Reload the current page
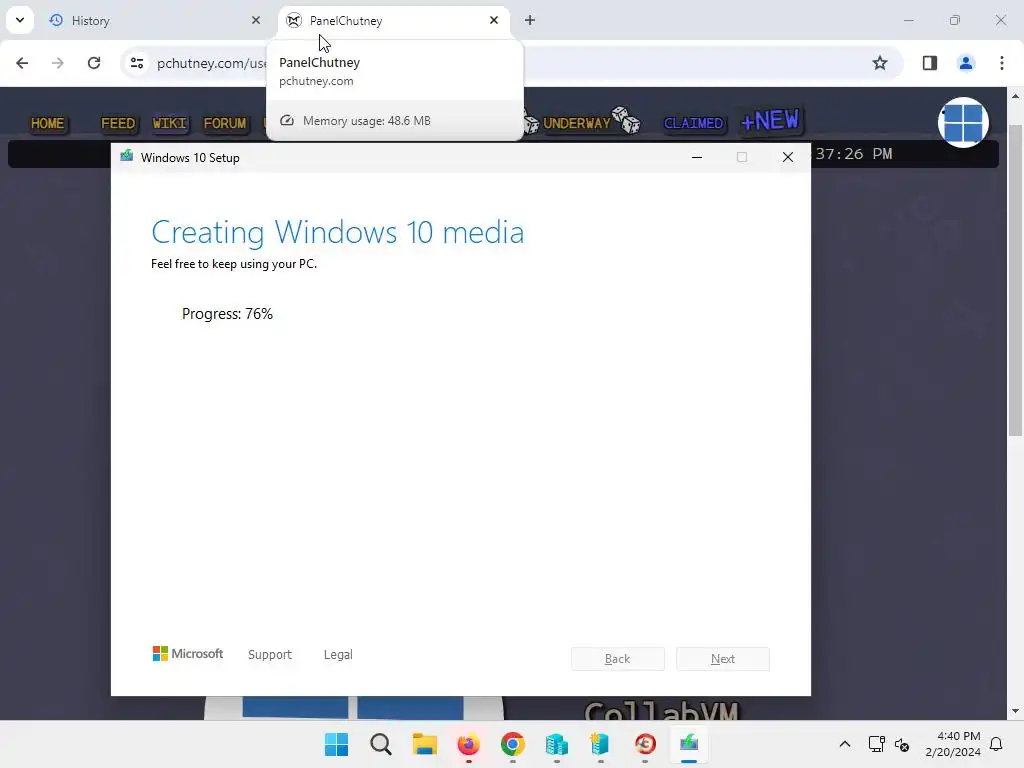 94,63
